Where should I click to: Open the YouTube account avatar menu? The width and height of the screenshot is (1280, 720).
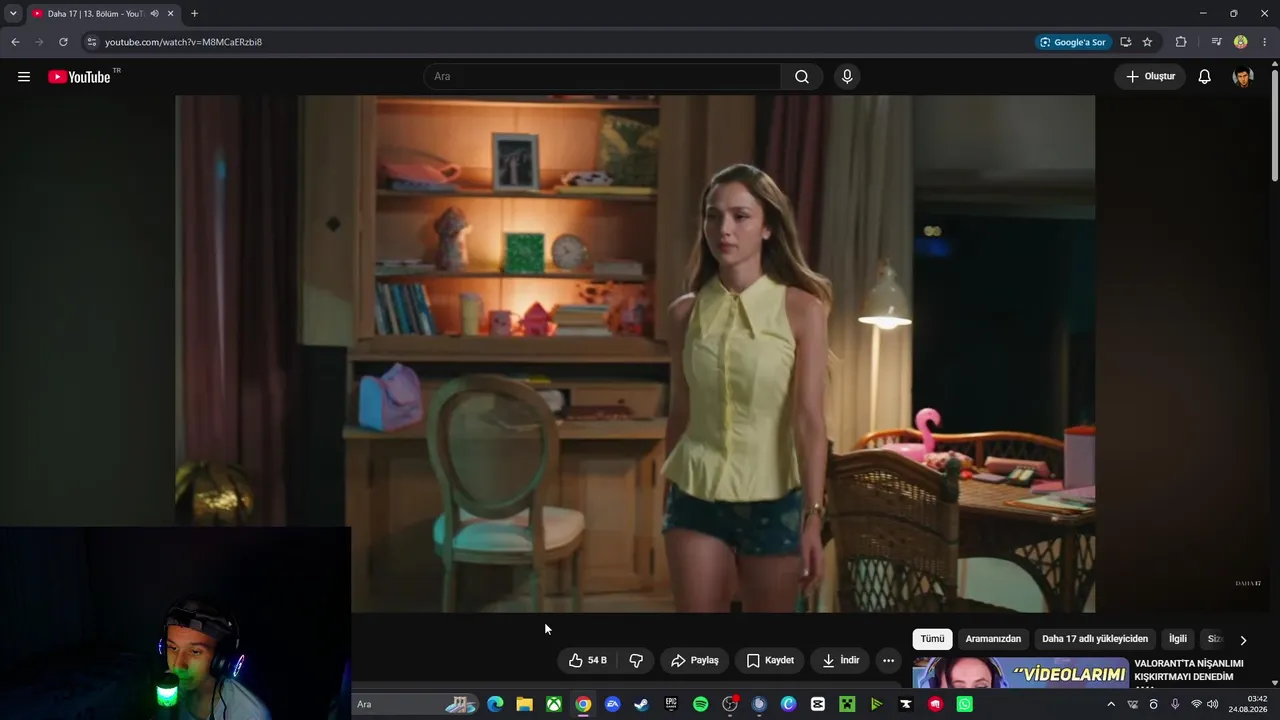(x=1243, y=77)
